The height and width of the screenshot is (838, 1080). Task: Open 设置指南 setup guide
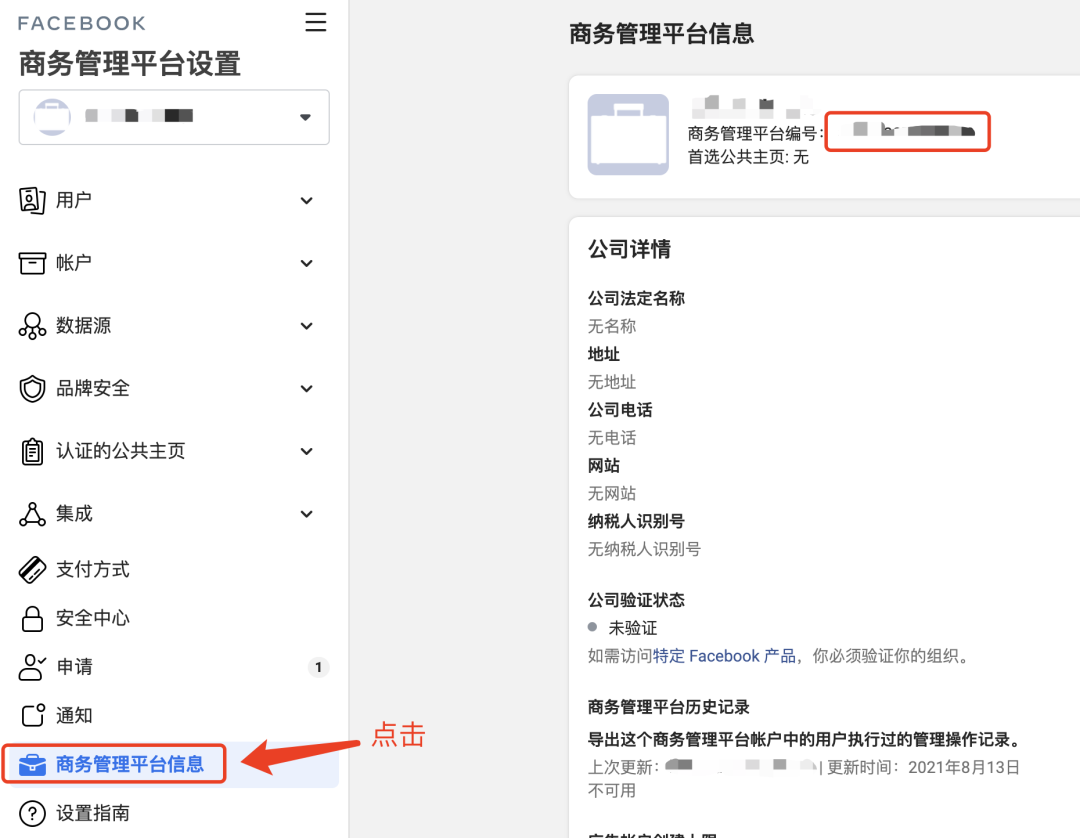(93, 813)
